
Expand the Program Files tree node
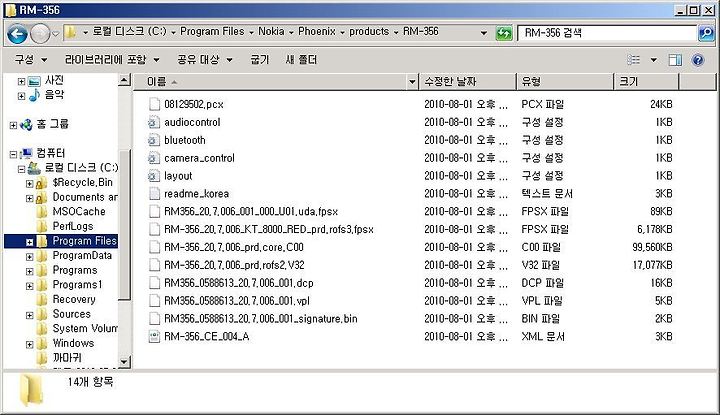click(x=29, y=242)
